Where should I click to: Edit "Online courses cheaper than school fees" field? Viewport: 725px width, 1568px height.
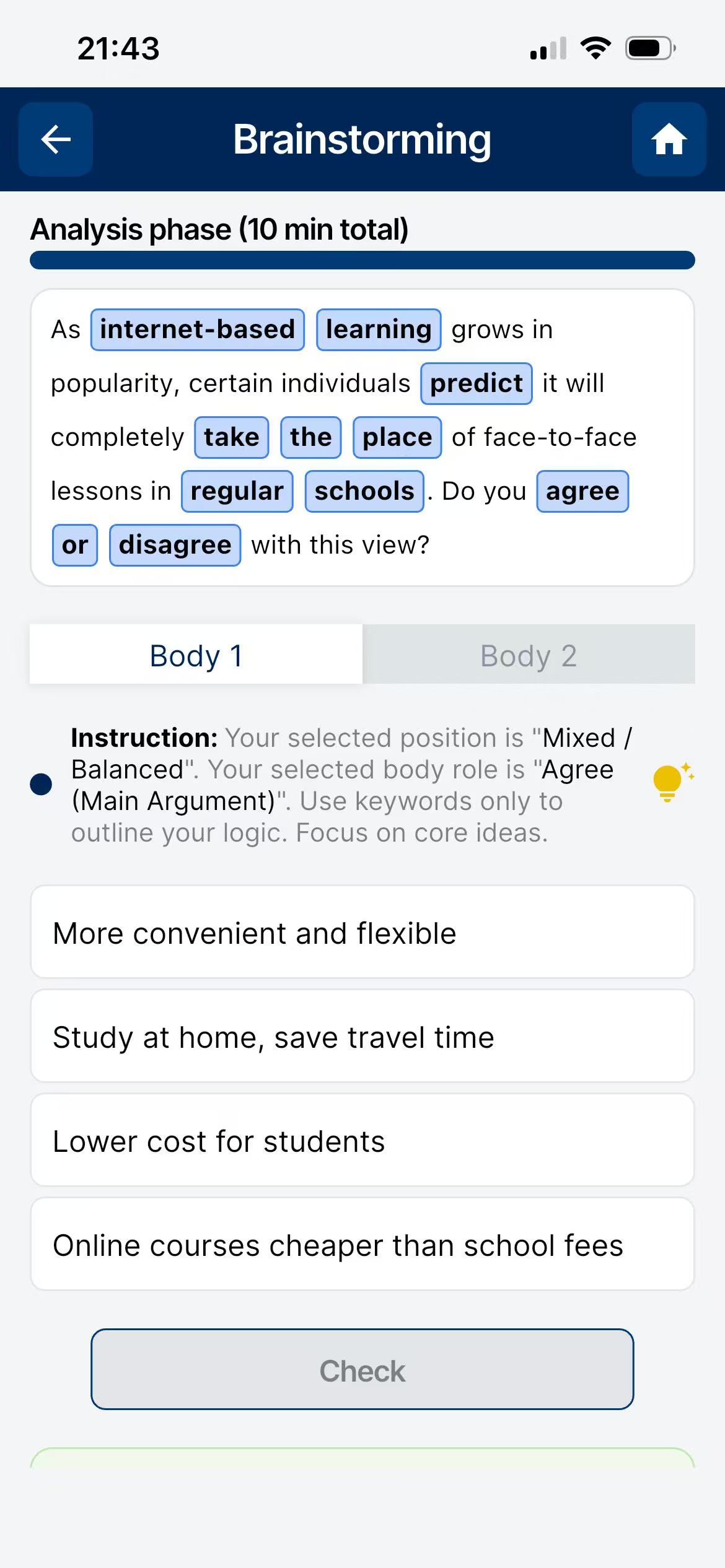[362, 1245]
